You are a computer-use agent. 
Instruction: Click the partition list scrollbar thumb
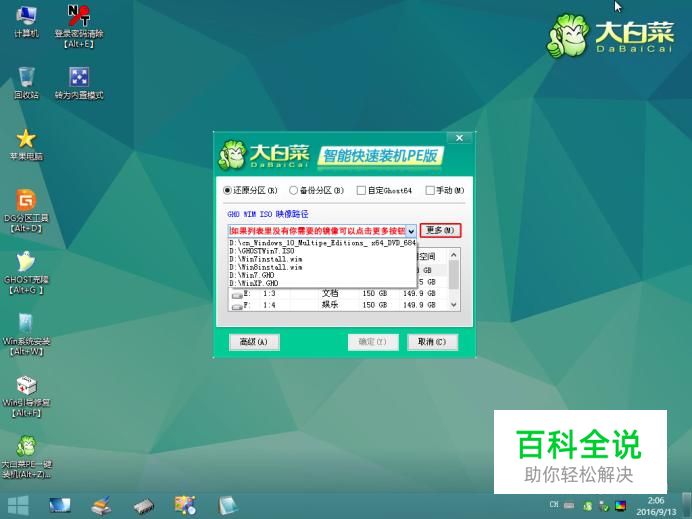[454, 275]
